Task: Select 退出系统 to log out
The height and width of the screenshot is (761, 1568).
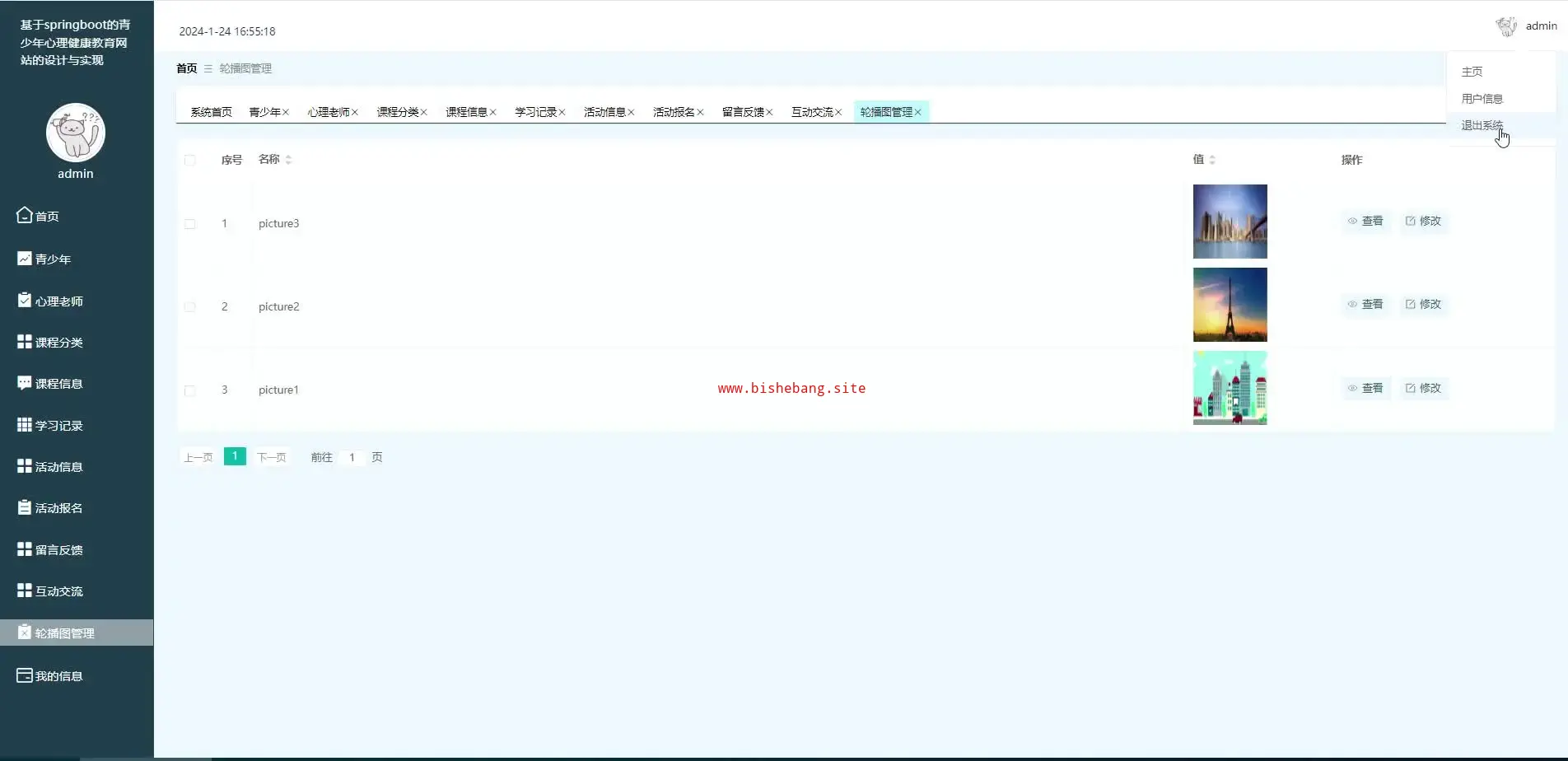Action: tap(1482, 125)
